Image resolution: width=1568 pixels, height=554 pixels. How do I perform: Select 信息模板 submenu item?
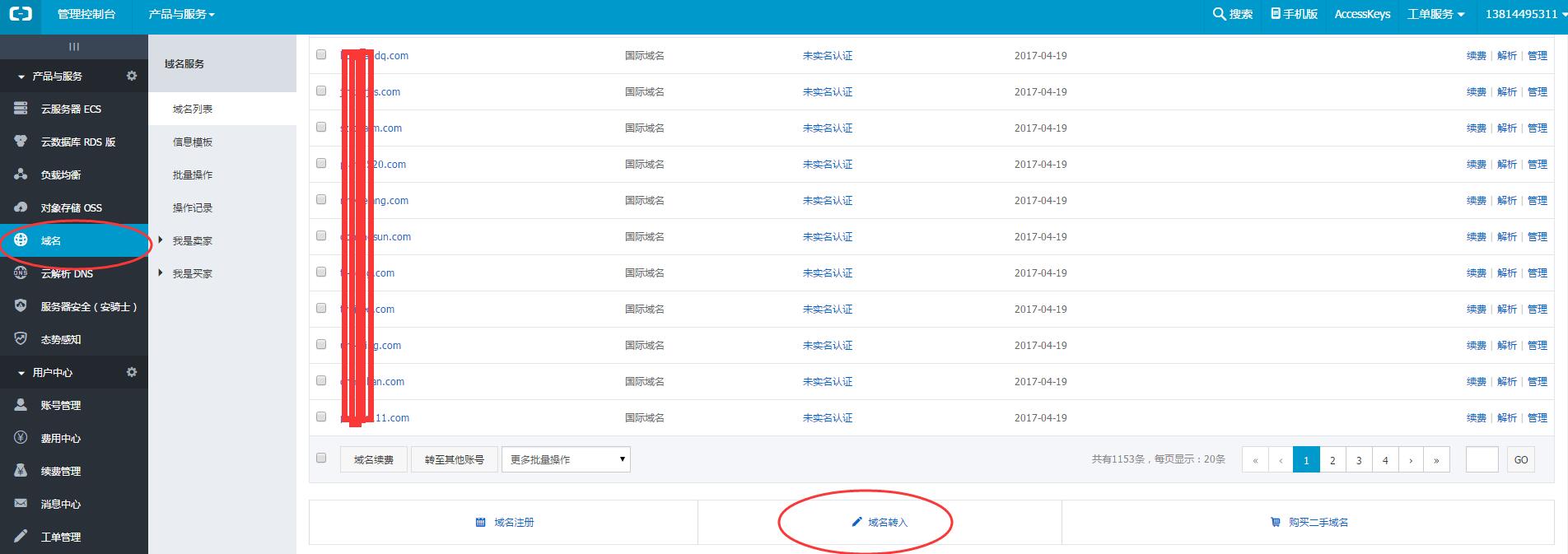[222, 142]
